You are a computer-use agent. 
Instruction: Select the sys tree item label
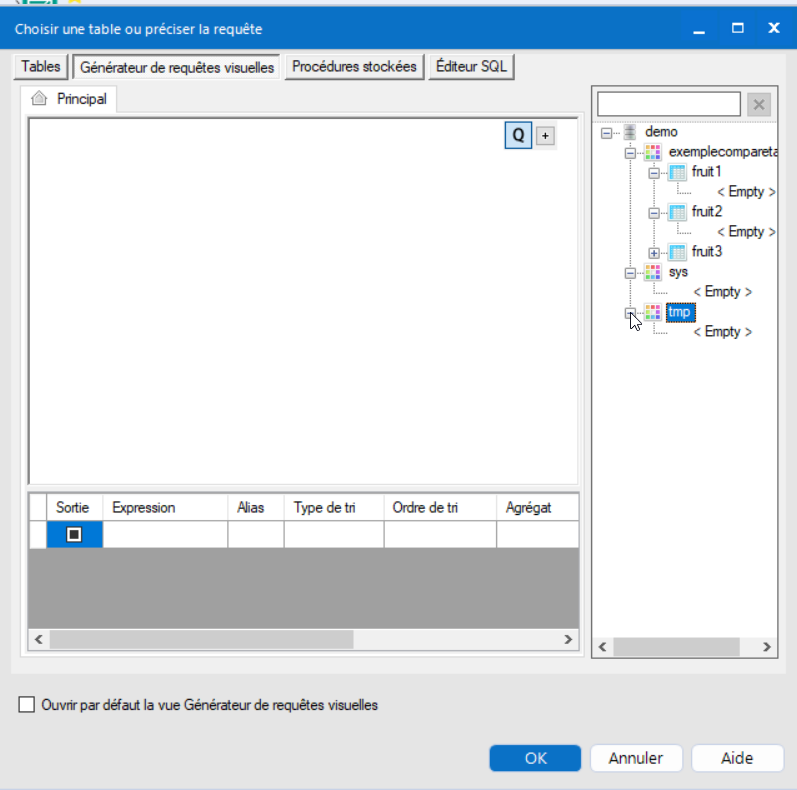pos(678,272)
